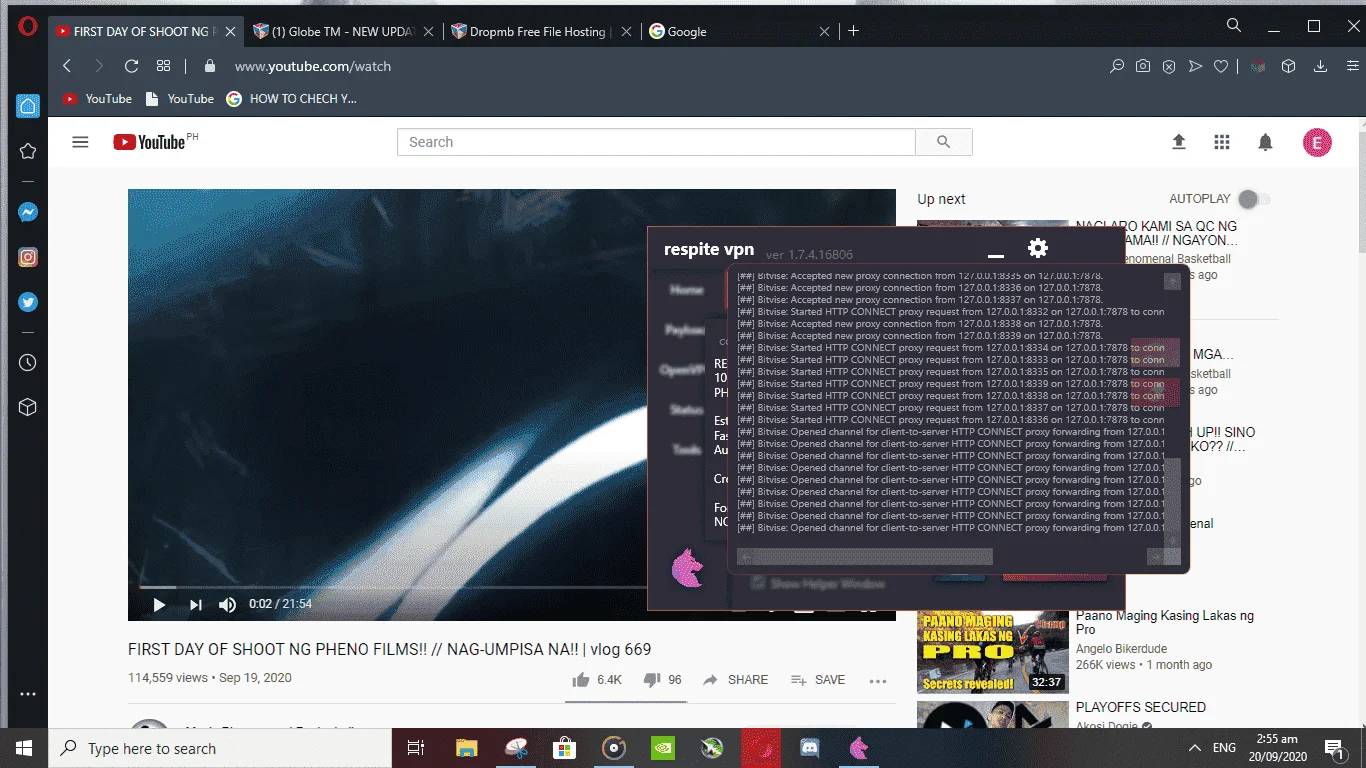Open YouTube notifications bell
Image resolution: width=1366 pixels, height=768 pixels.
tap(1265, 142)
